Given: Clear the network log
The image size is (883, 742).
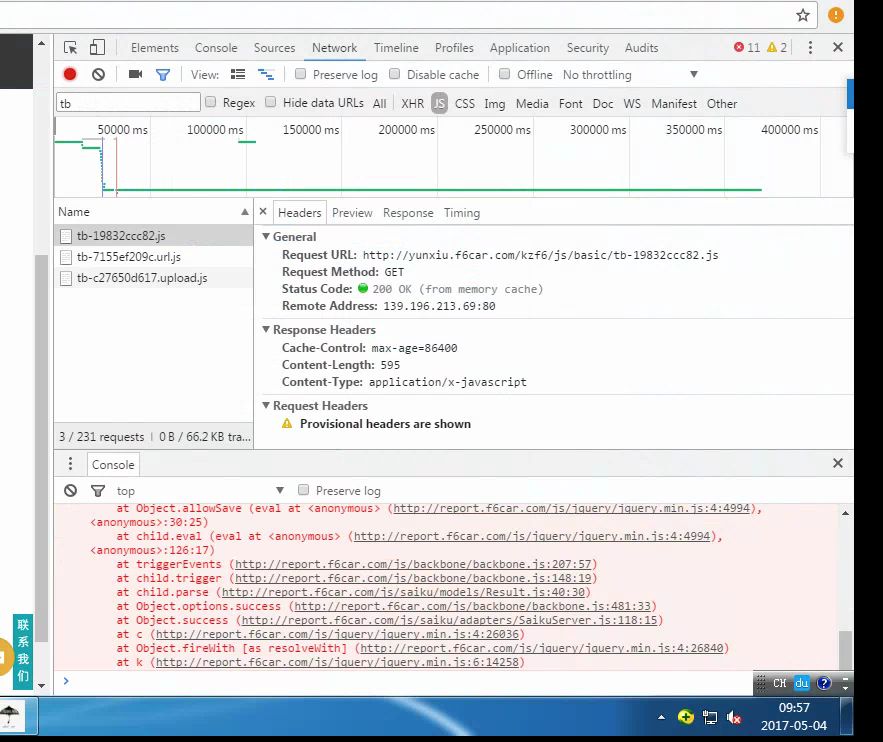Looking at the screenshot, I should point(99,74).
